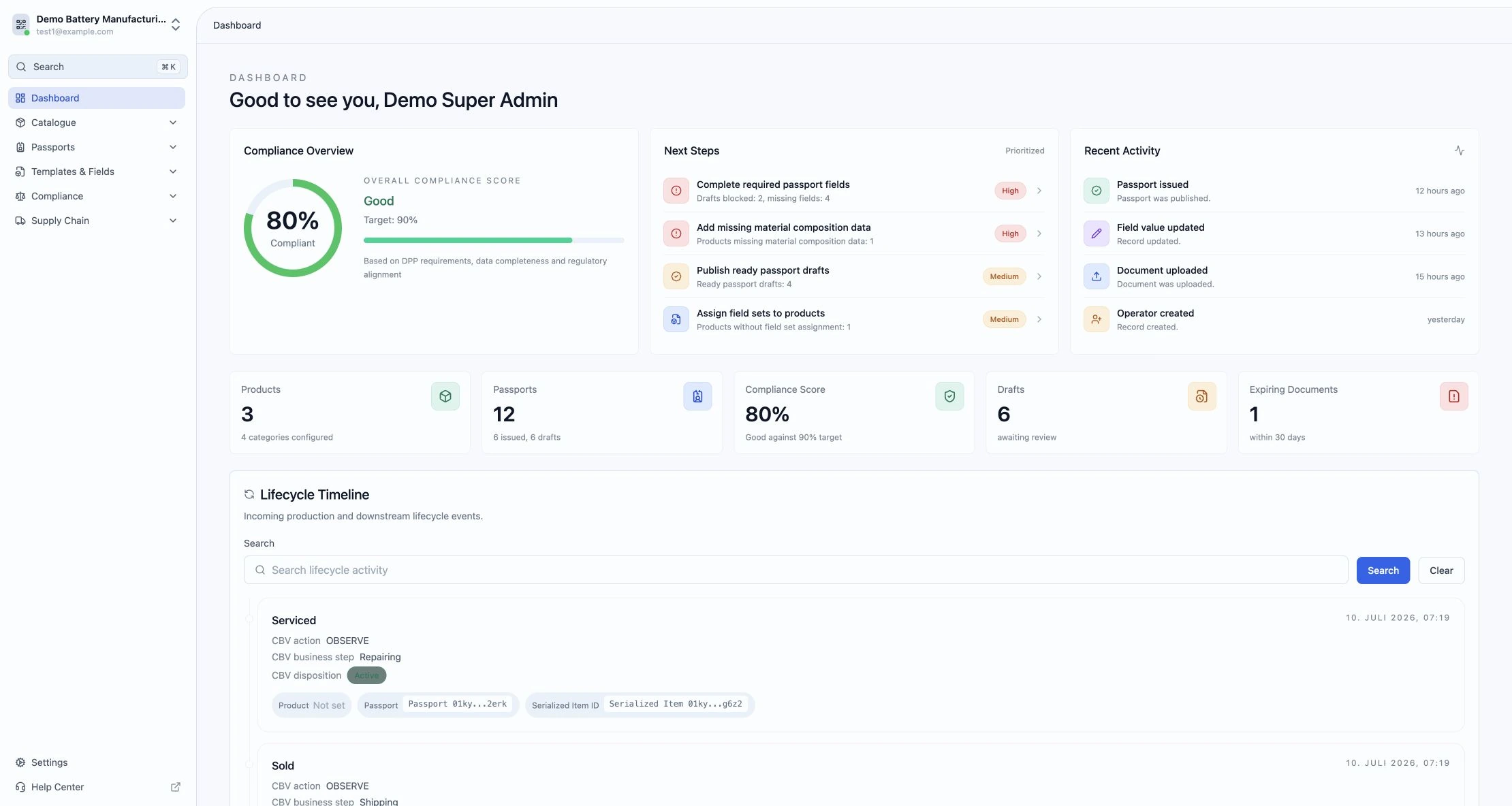This screenshot has width=1512, height=806.
Task: Click the Passports card badge icon
Action: [x=697, y=396]
